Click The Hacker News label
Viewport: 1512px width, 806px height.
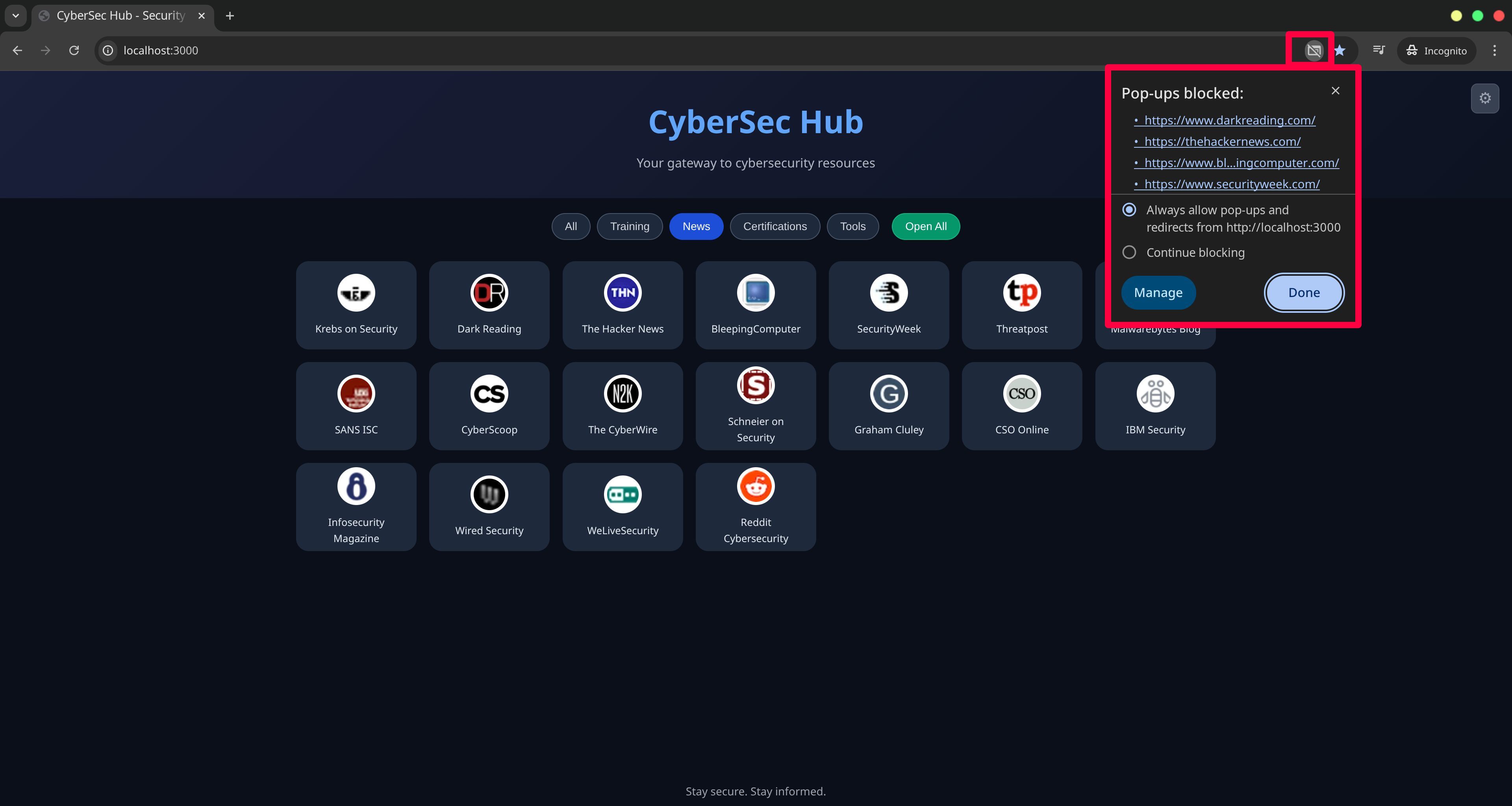tap(623, 329)
